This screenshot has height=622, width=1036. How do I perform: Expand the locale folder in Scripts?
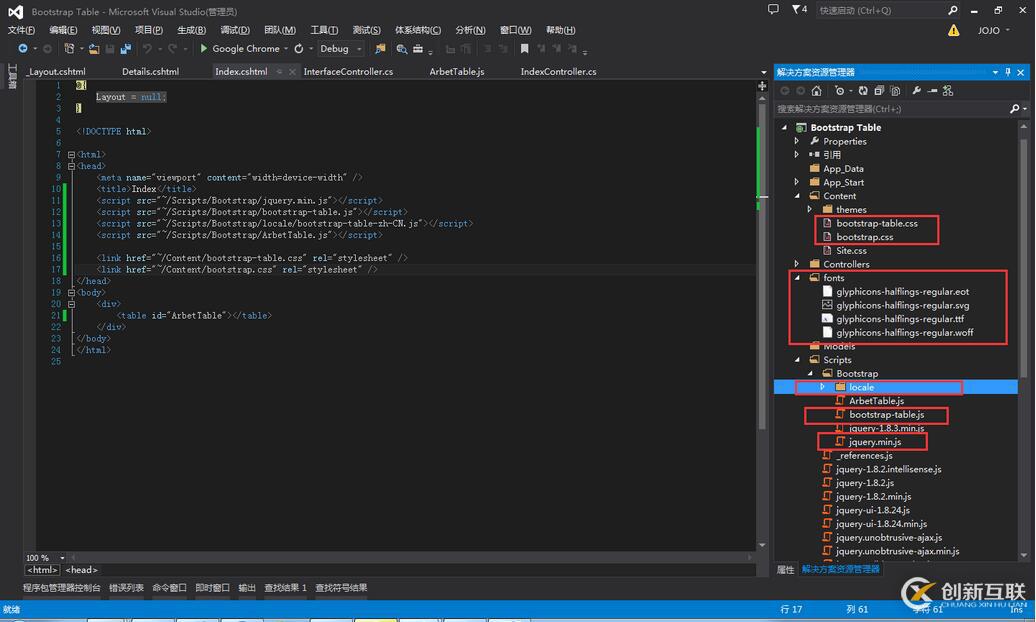(823, 387)
